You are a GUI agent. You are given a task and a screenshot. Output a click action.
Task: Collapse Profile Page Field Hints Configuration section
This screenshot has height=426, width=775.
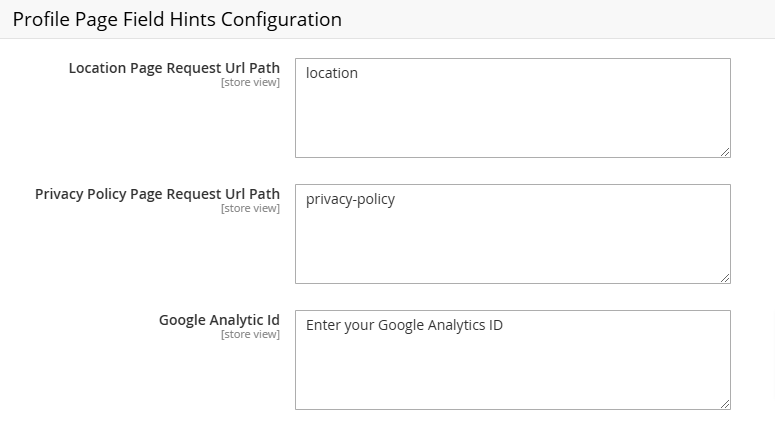coord(177,19)
